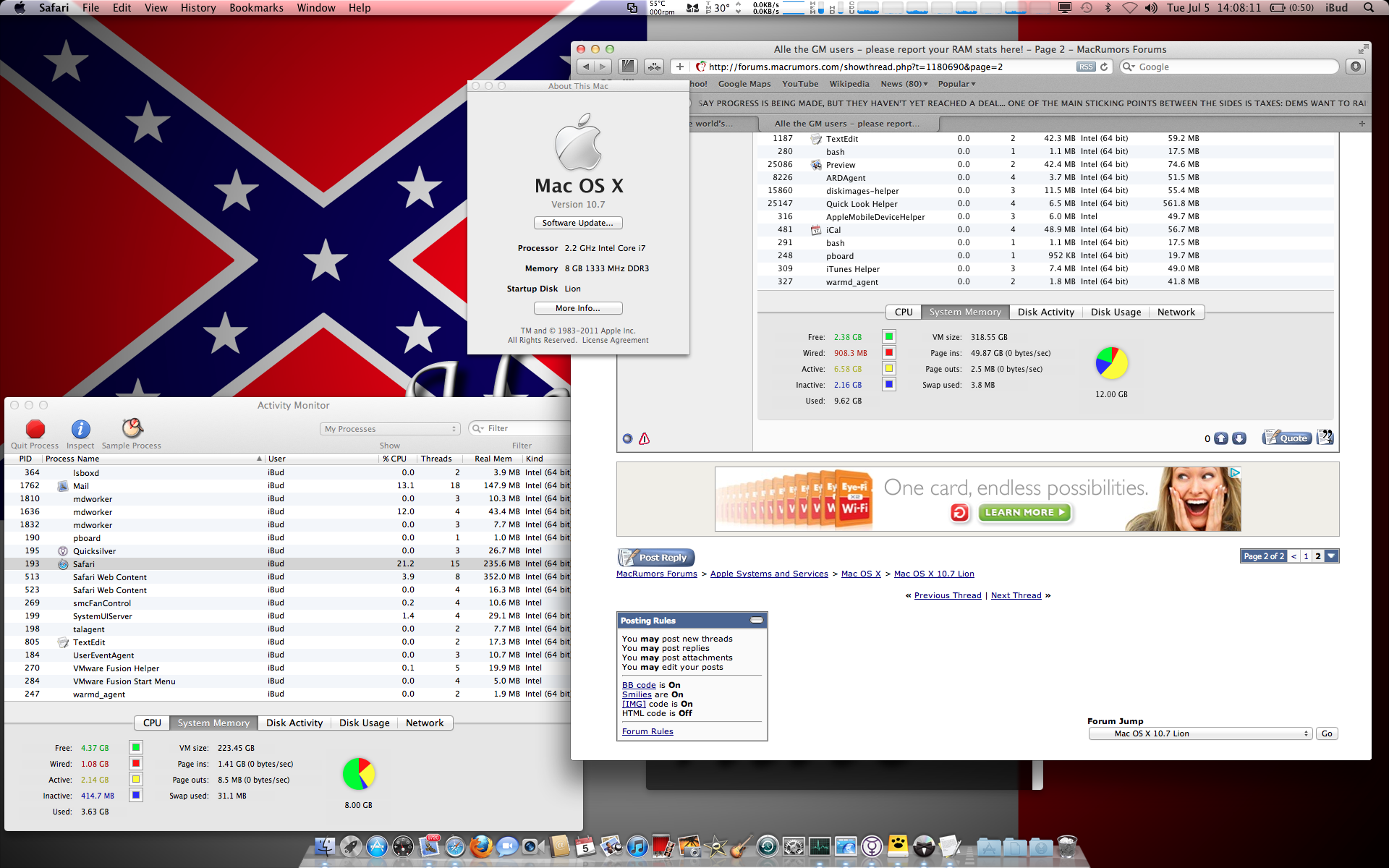Go forward with Safari's forward arrow

pyautogui.click(x=603, y=67)
